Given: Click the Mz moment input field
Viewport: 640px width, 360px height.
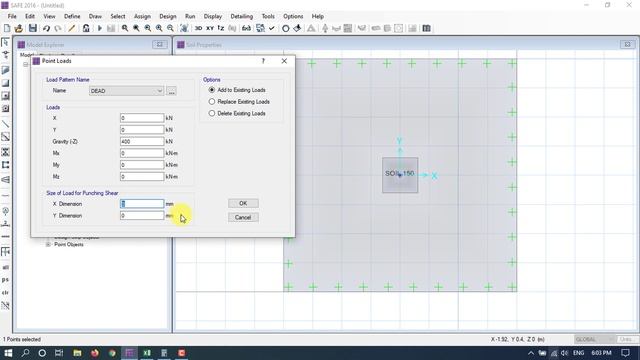Looking at the screenshot, I should [x=142, y=177].
